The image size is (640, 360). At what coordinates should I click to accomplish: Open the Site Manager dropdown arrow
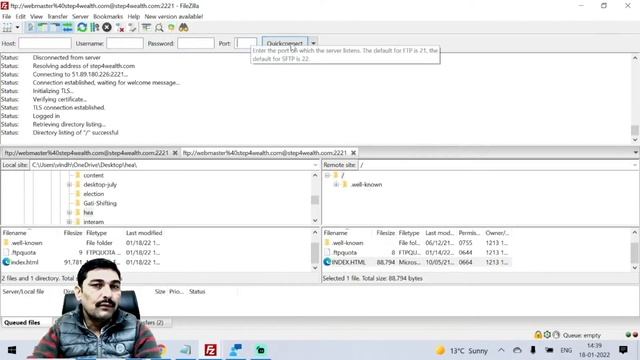click(x=18, y=27)
